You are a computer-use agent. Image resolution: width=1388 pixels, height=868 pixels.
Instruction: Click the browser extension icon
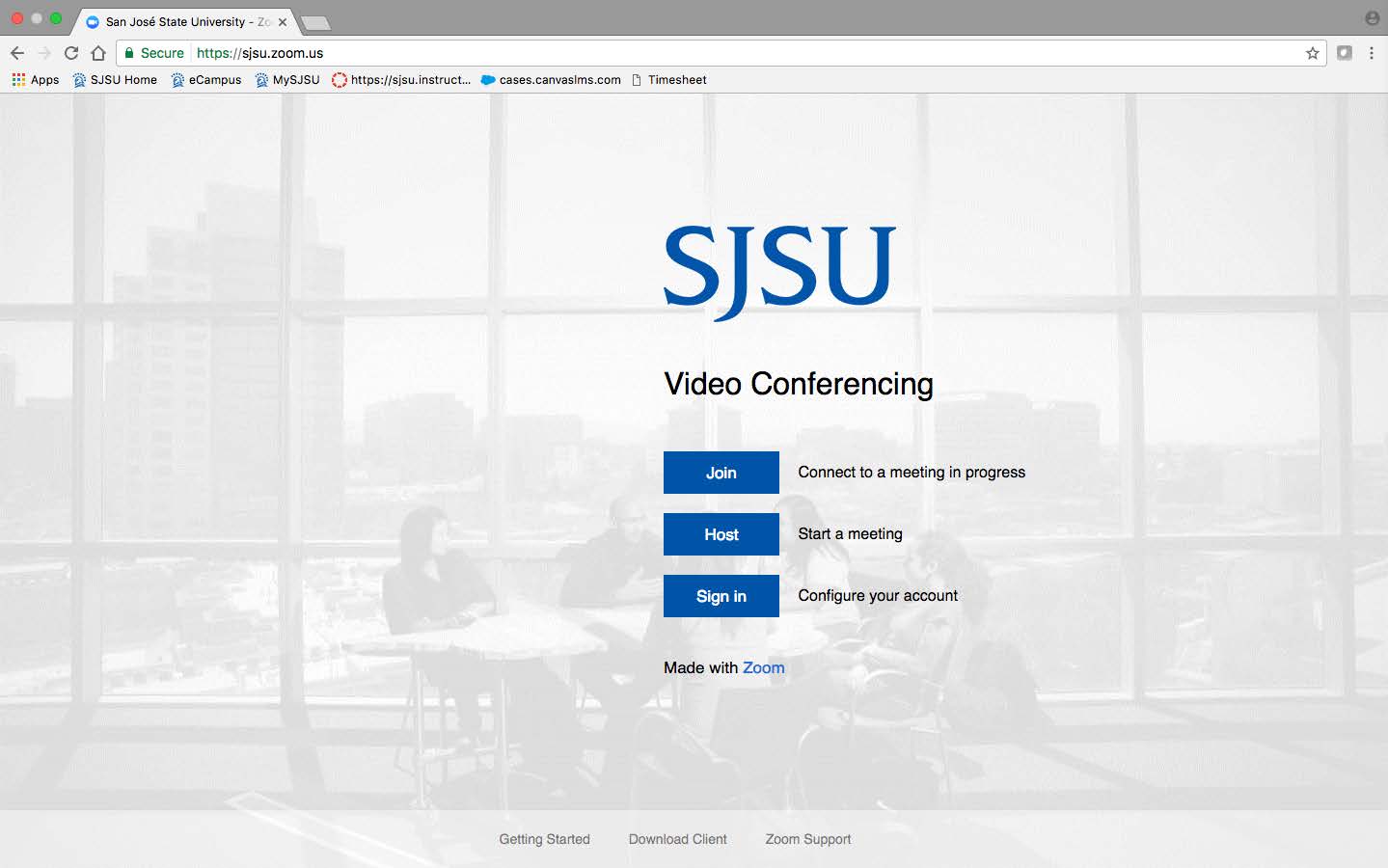[1344, 53]
